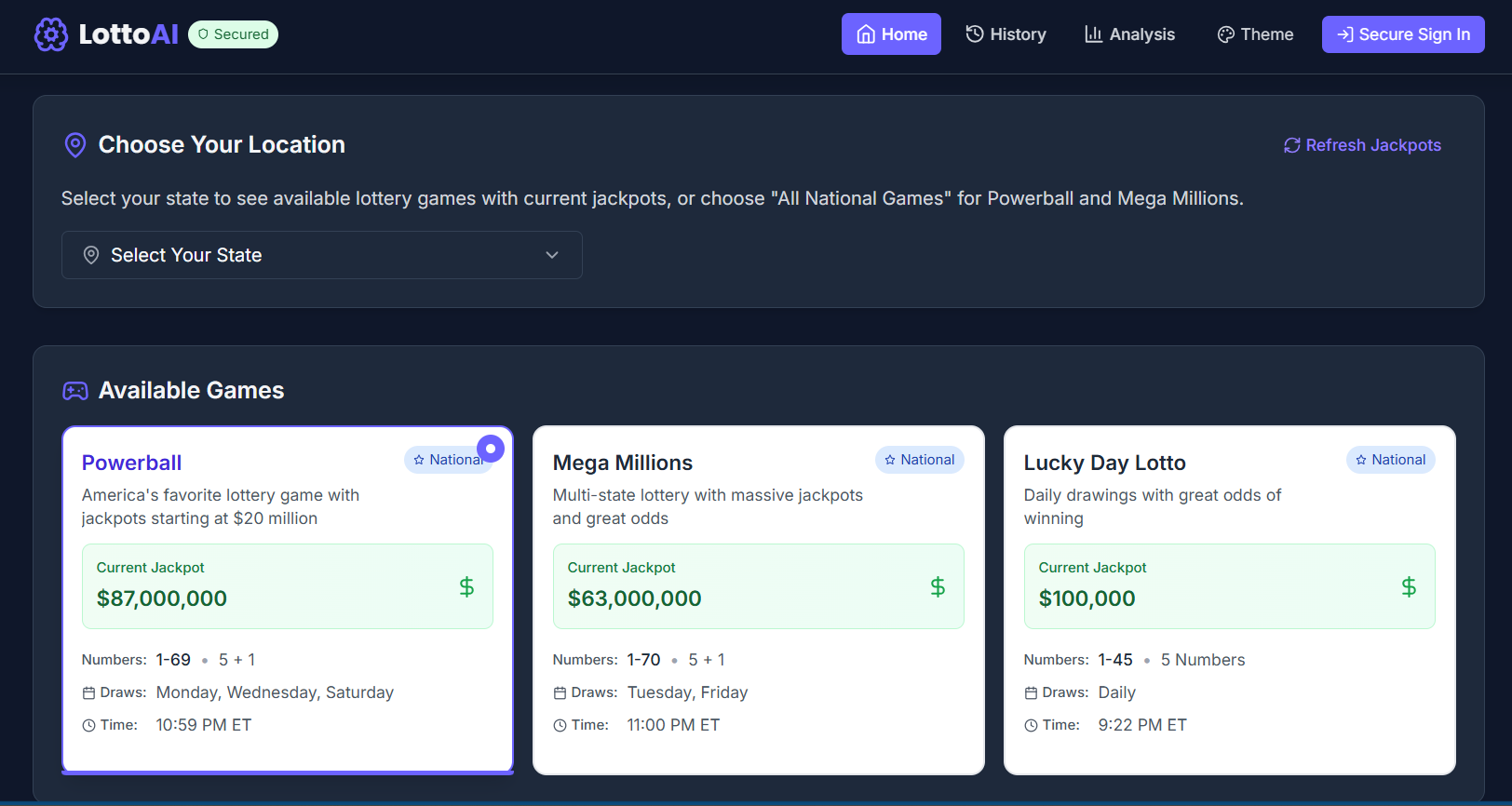
Task: Click the refresh arrows icon beside Refresh Jackpots
Action: (x=1292, y=145)
